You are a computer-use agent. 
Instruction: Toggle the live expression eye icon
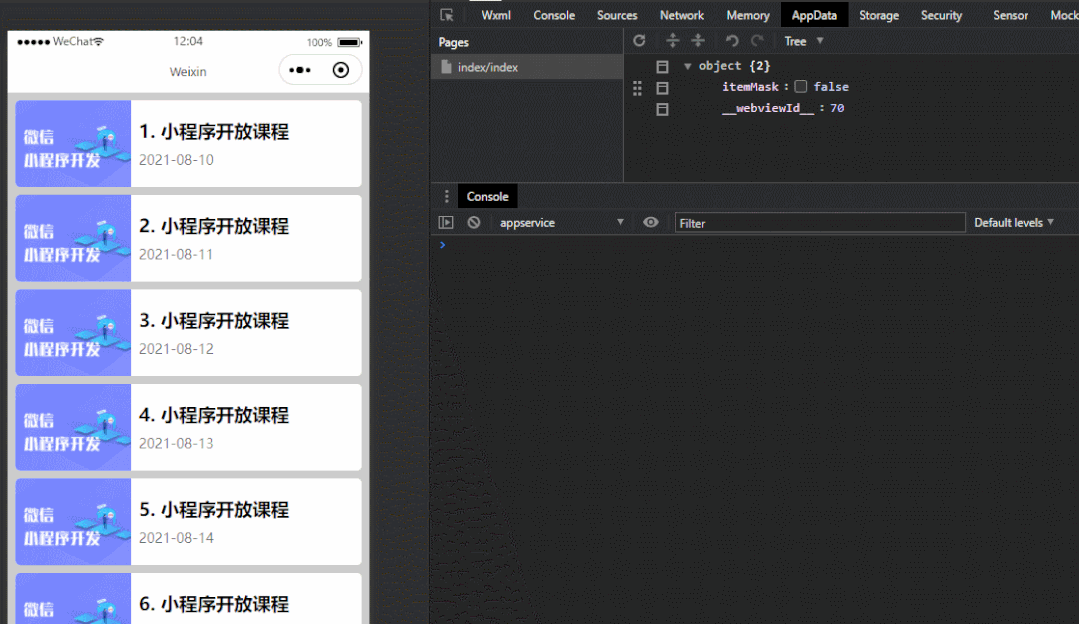click(650, 222)
